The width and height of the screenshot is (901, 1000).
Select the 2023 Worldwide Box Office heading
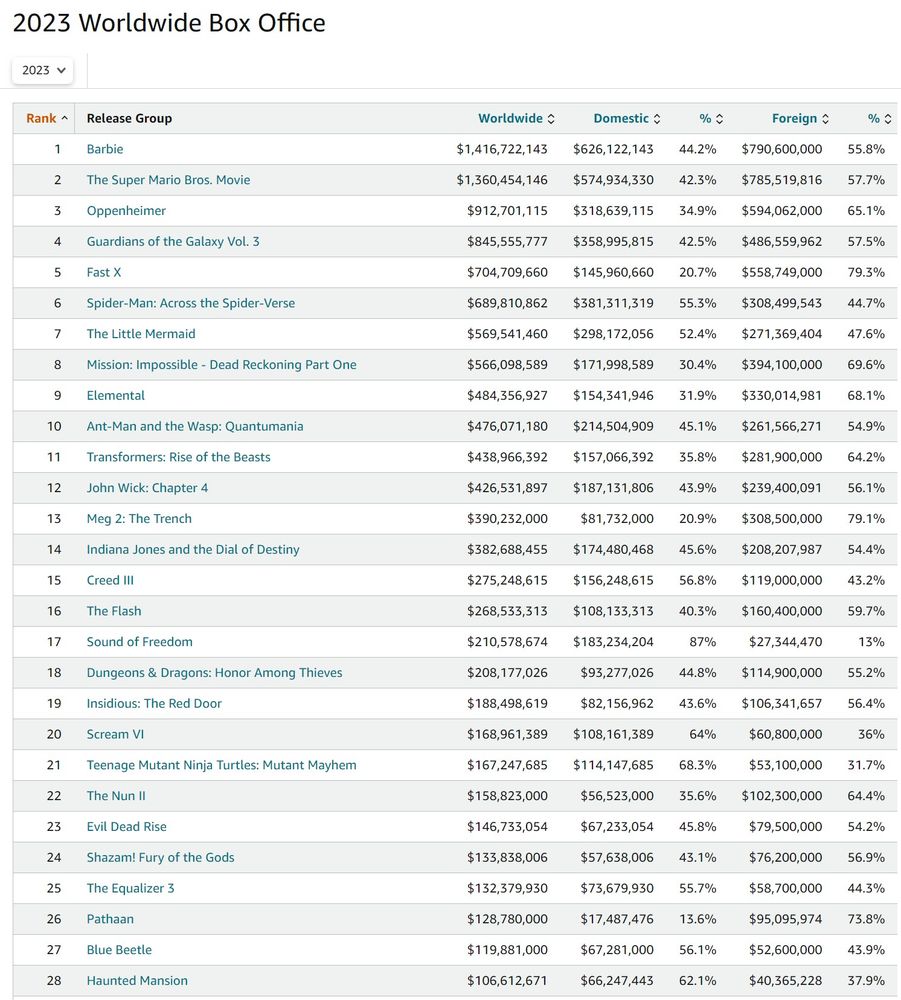point(169,23)
